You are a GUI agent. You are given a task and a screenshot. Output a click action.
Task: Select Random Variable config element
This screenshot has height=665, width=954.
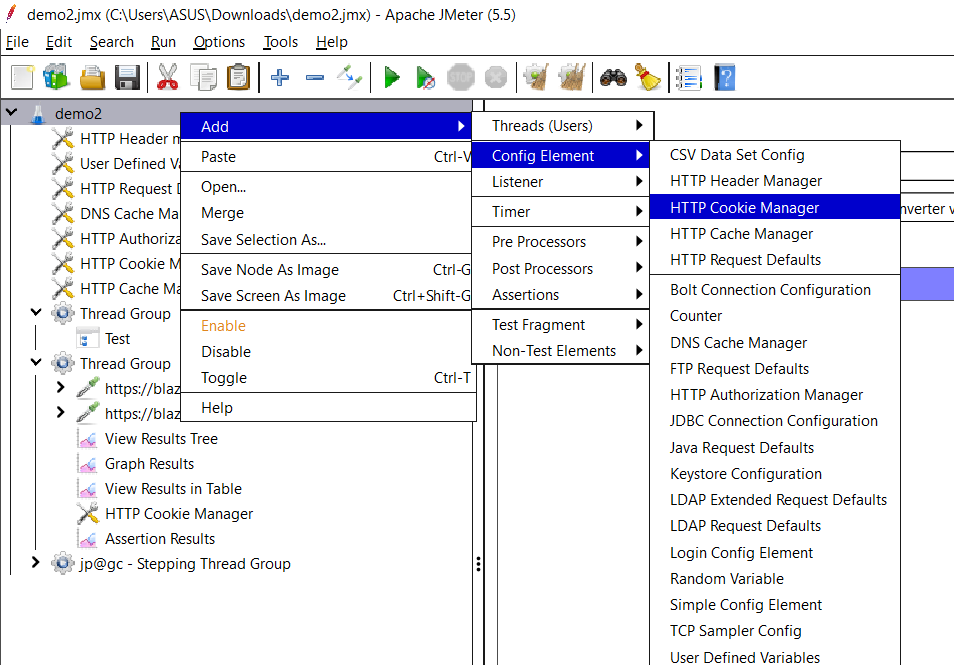775,579
